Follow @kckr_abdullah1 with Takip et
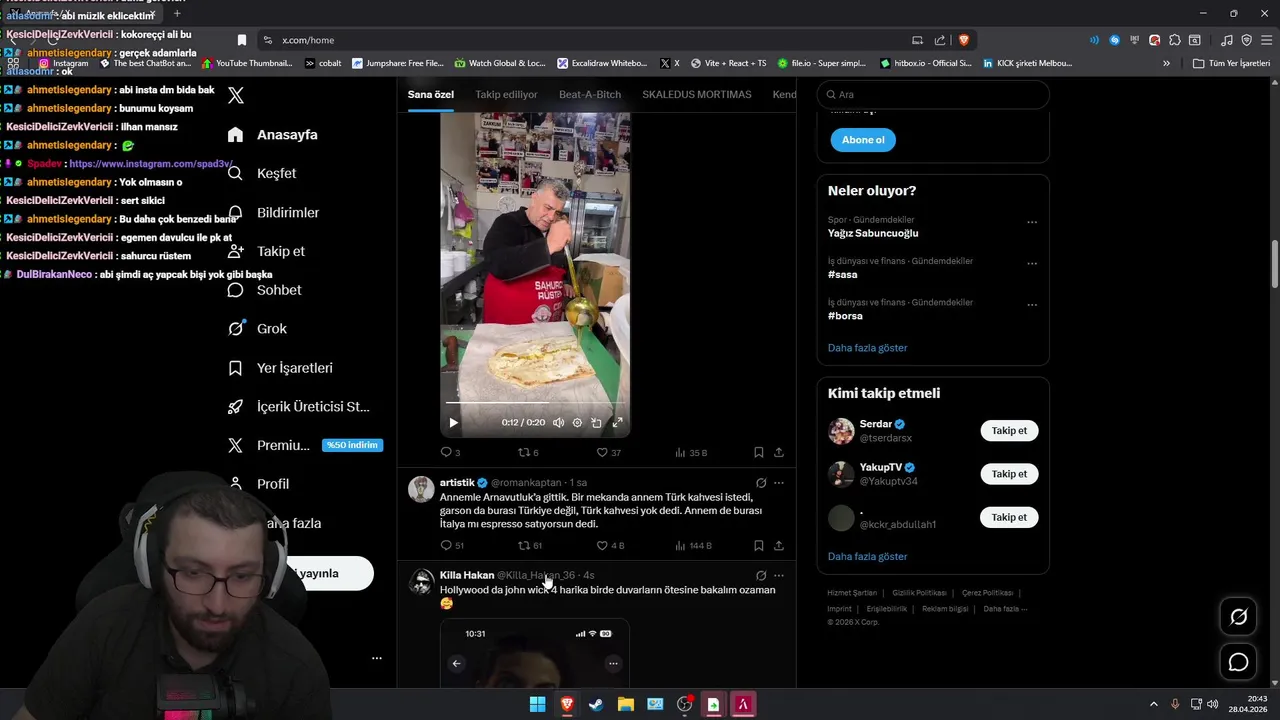Image resolution: width=1280 pixels, height=720 pixels. (1009, 517)
